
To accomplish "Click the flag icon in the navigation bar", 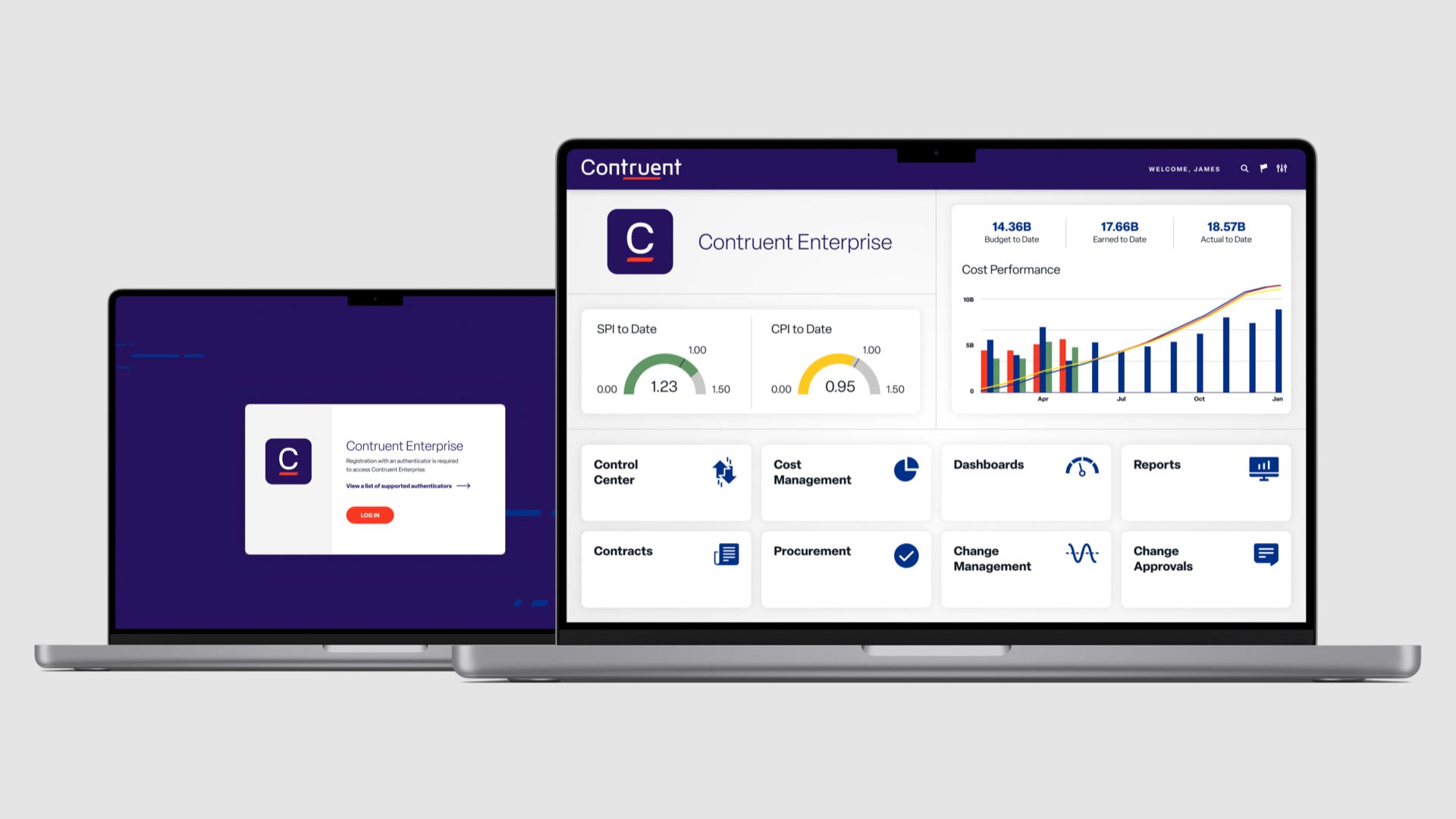I will [x=1262, y=168].
